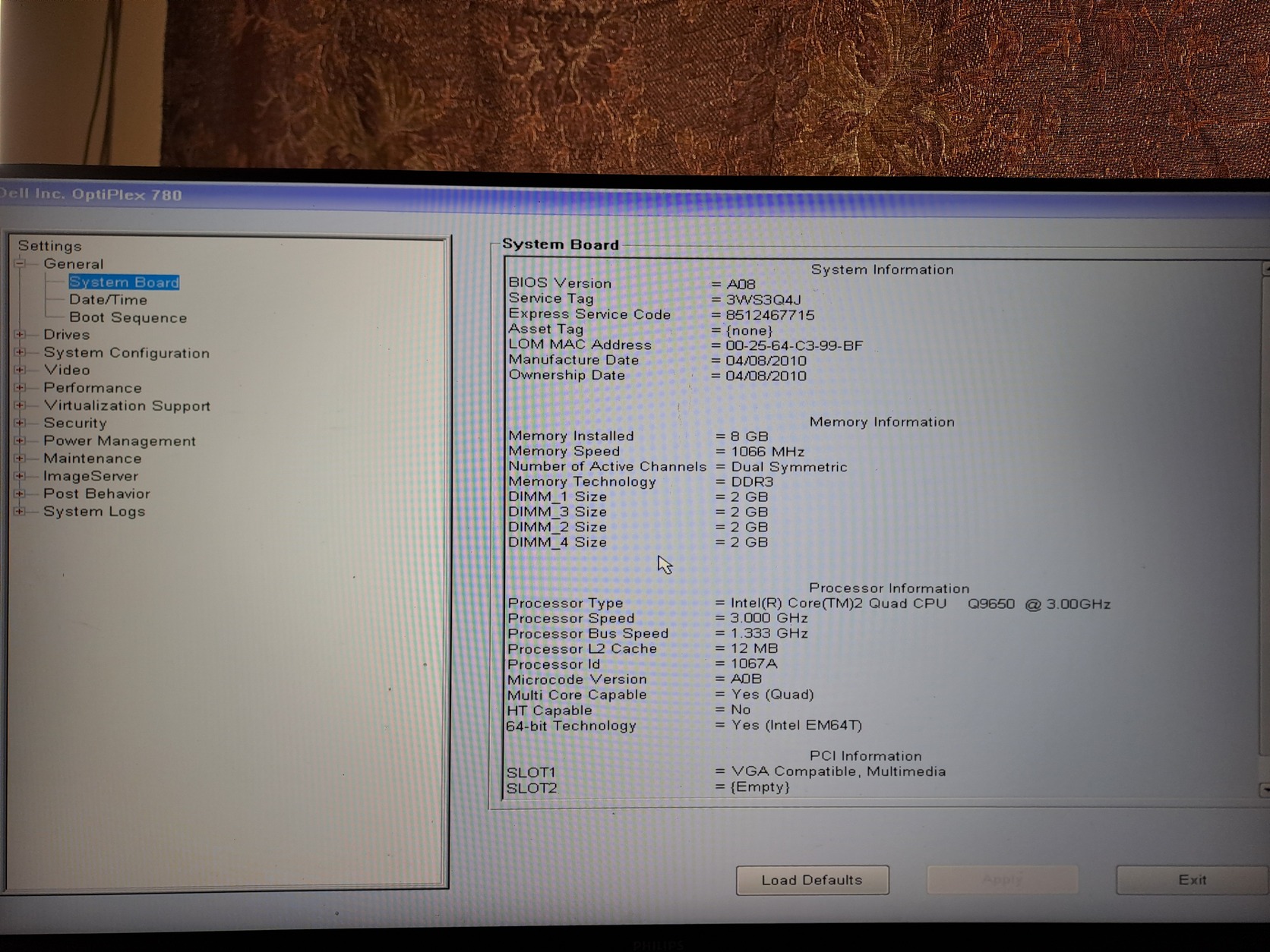Image resolution: width=1270 pixels, height=952 pixels.
Task: Click the Load Defaults button
Action: click(812, 880)
